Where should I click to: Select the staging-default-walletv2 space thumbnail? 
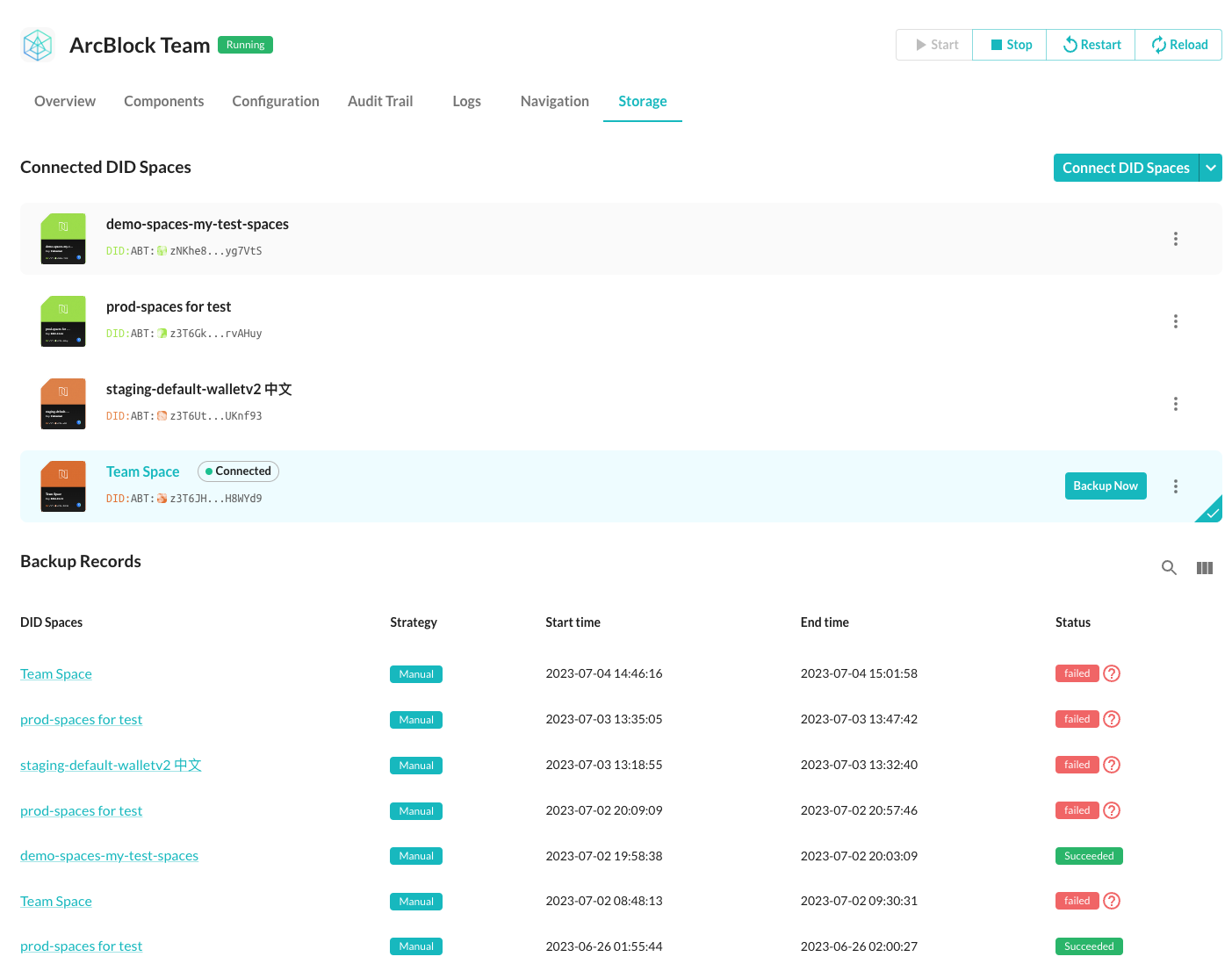coord(63,404)
